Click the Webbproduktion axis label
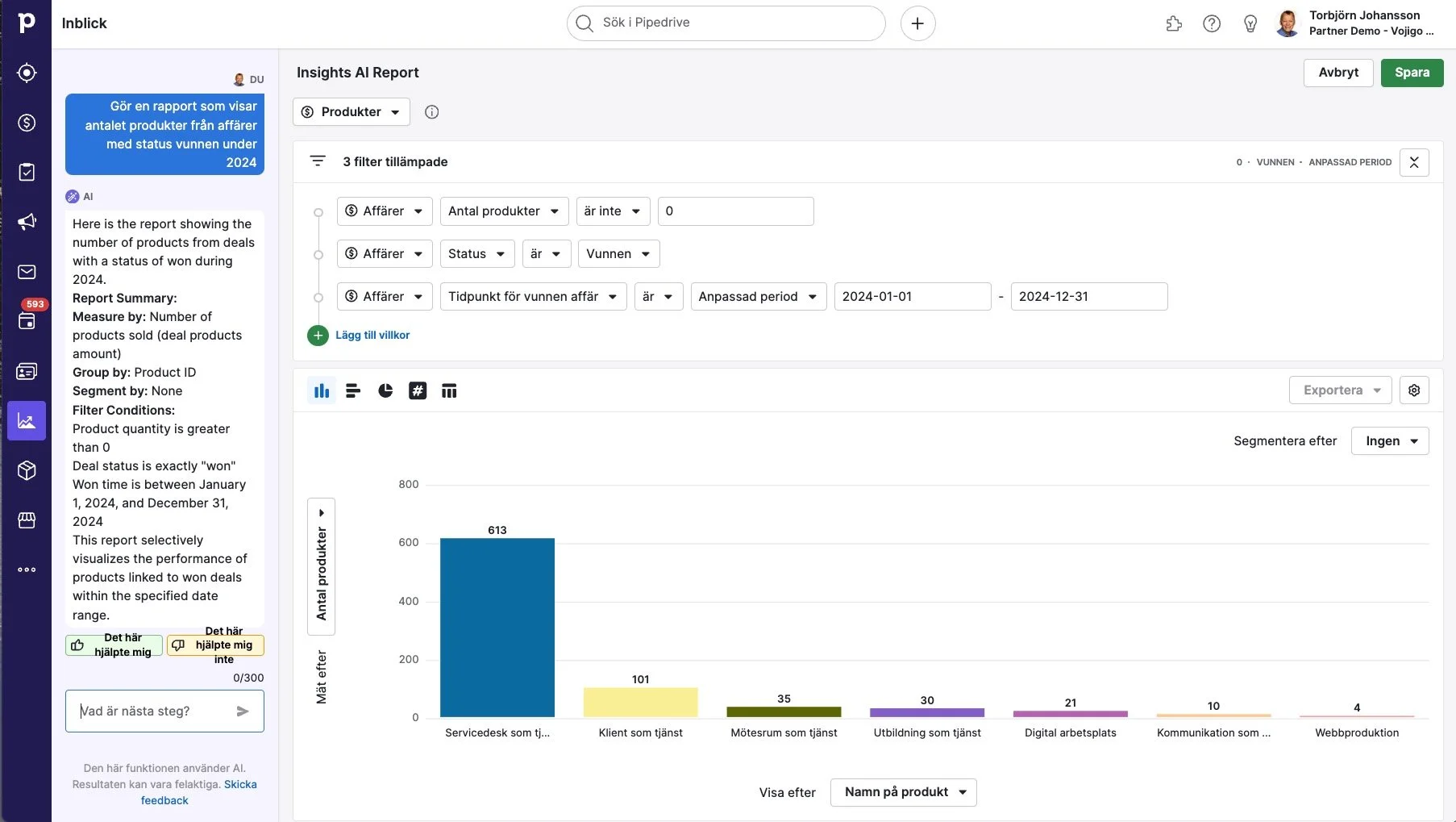This screenshot has height=822, width=1456. 1357,732
